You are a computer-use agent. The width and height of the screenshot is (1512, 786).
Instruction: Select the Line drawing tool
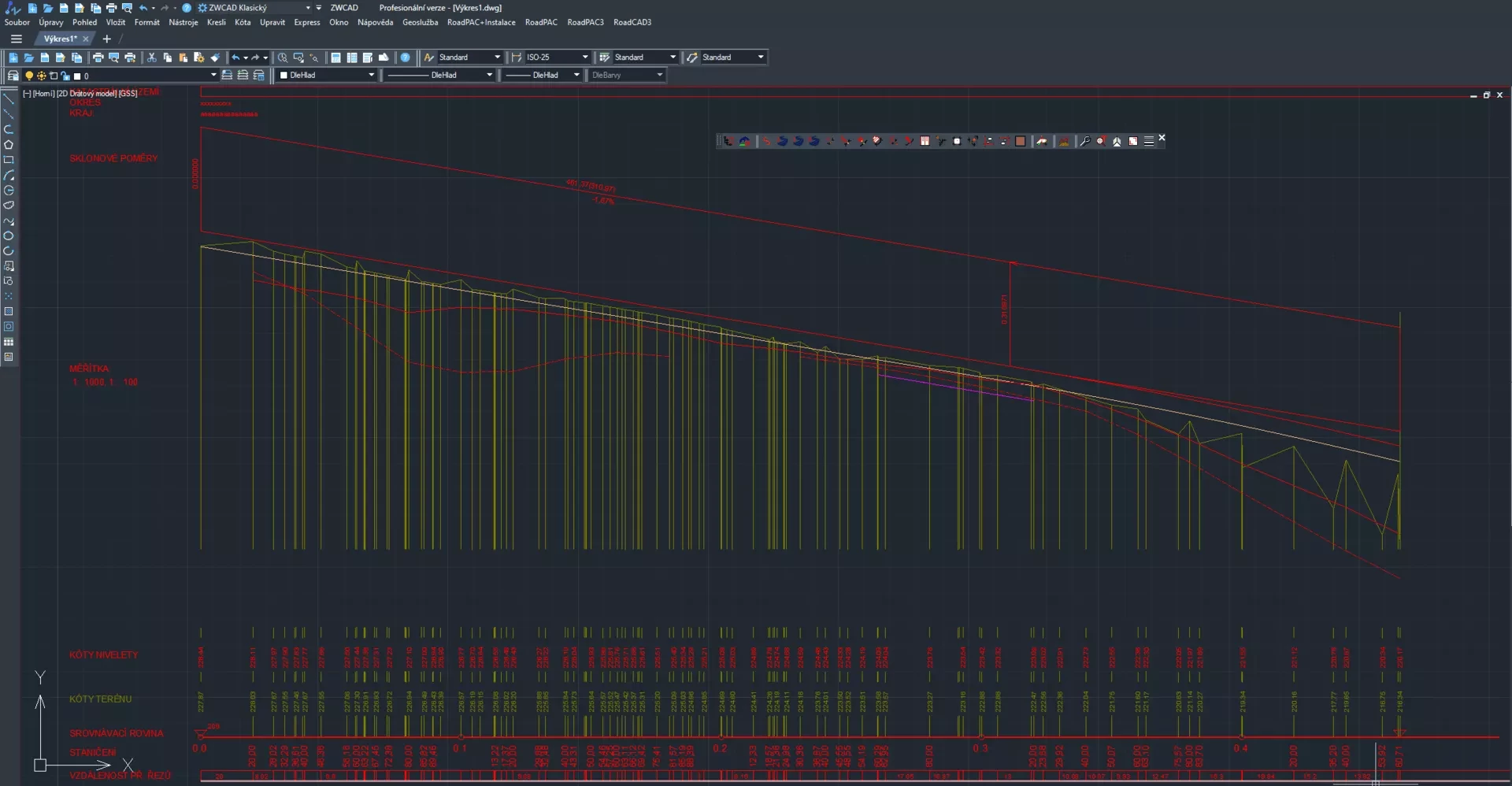9,99
